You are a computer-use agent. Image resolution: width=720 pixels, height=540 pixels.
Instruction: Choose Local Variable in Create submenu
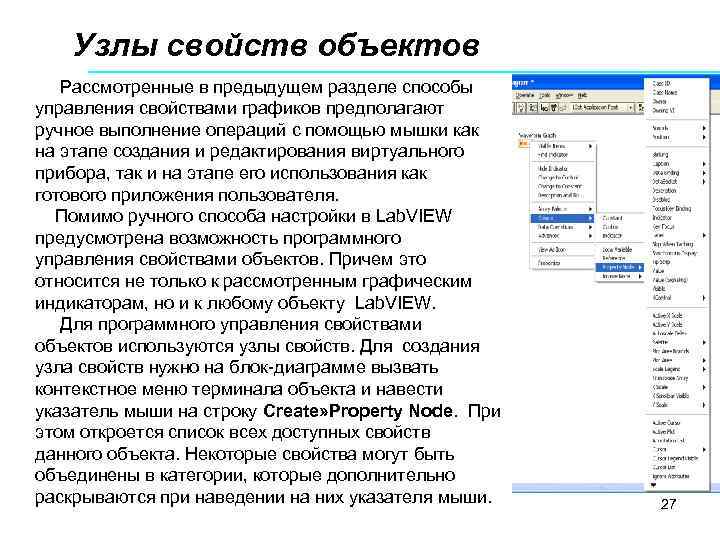click(617, 249)
